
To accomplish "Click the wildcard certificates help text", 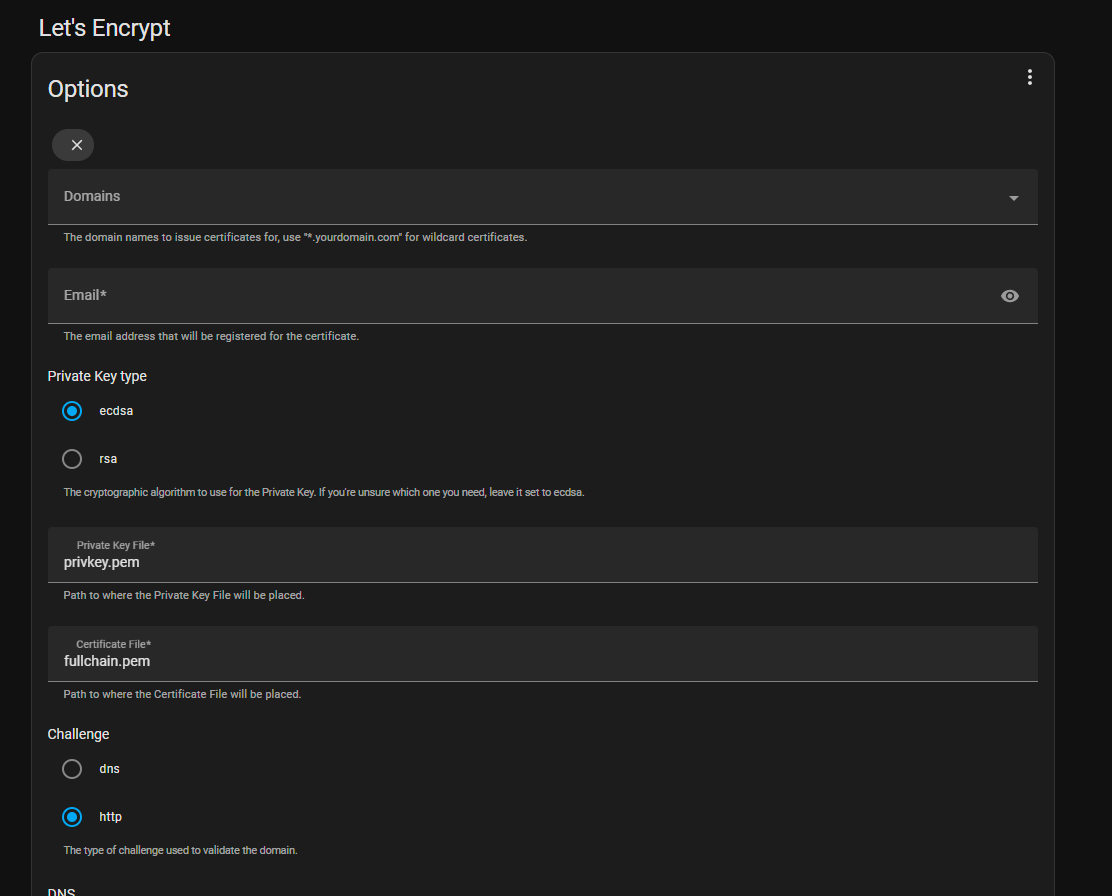I will (x=295, y=238).
